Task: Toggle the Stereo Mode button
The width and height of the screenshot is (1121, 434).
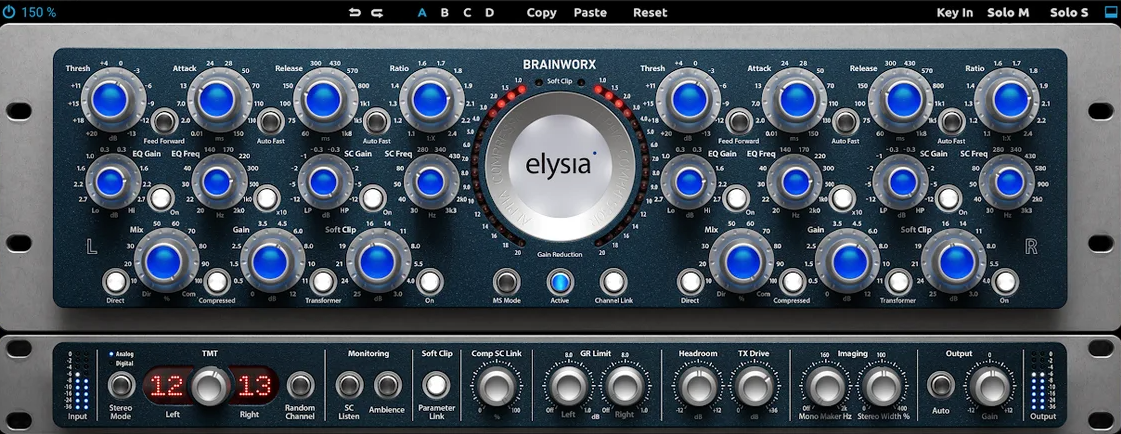Action: 121,385
